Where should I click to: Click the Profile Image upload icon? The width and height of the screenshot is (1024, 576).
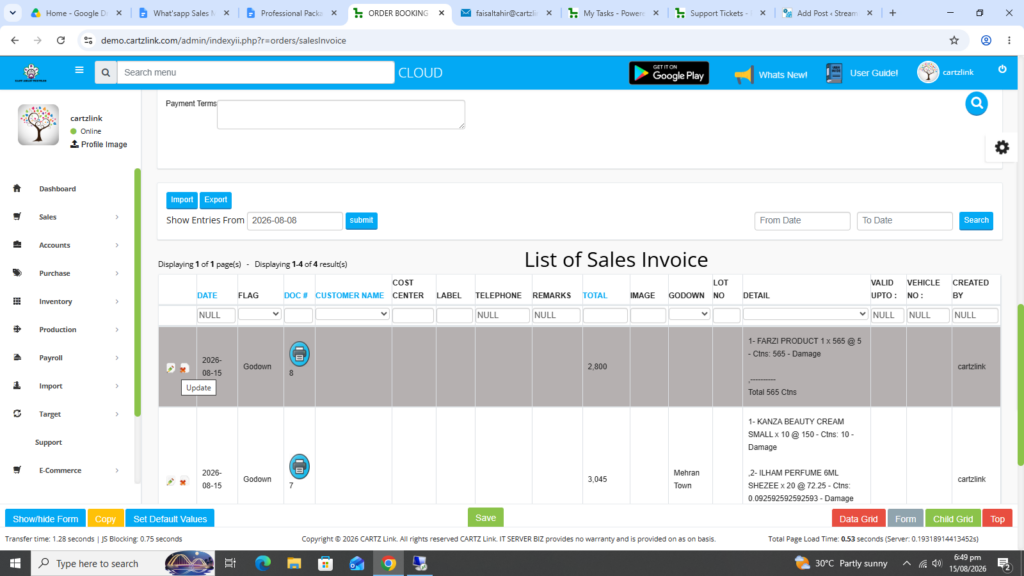74,144
